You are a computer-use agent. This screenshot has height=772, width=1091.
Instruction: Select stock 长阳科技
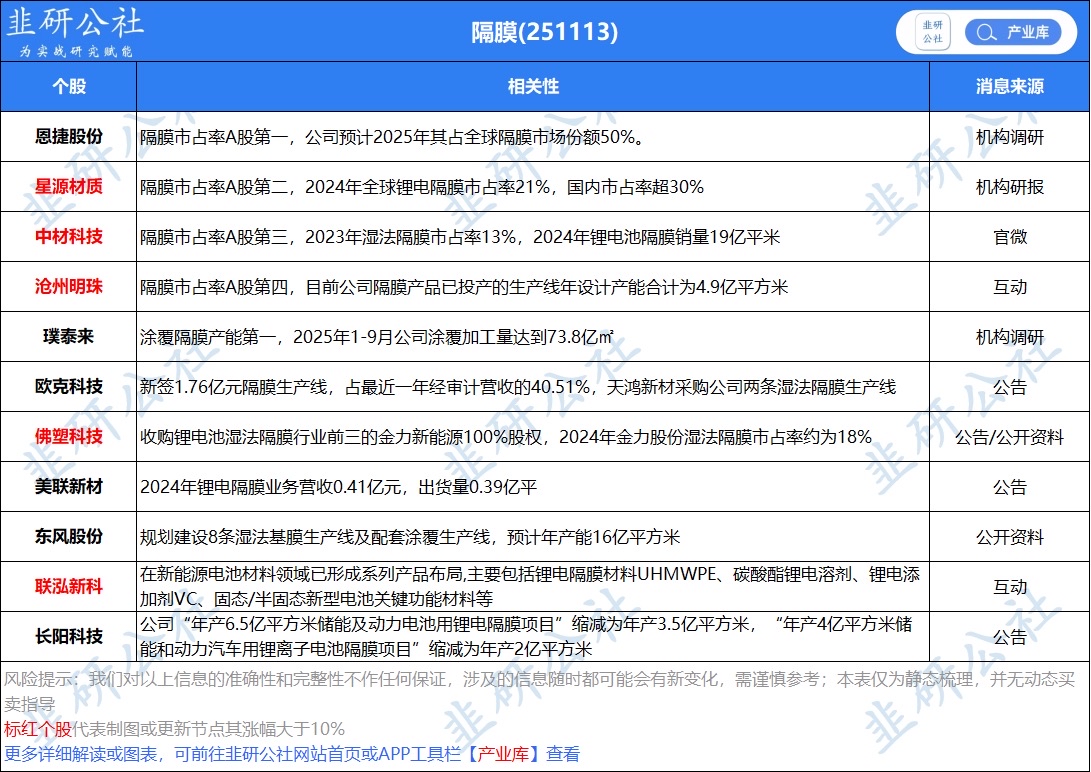point(69,636)
